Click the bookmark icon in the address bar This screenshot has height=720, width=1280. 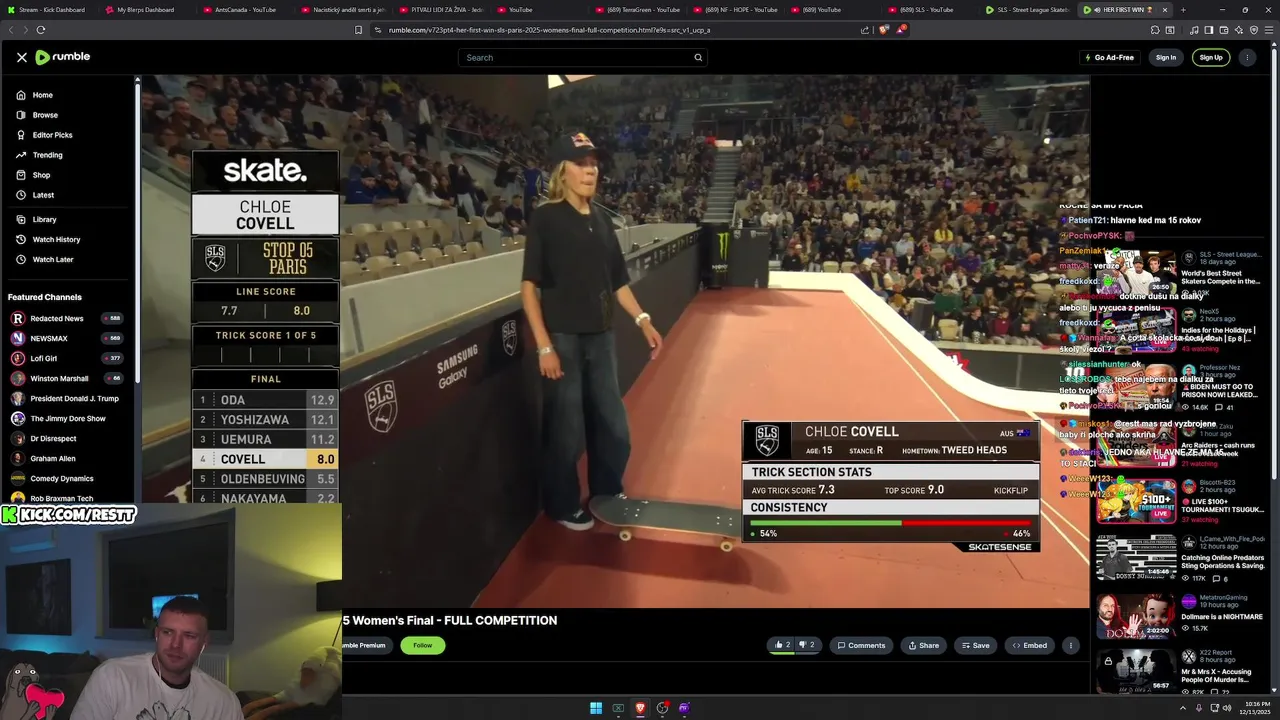358,30
